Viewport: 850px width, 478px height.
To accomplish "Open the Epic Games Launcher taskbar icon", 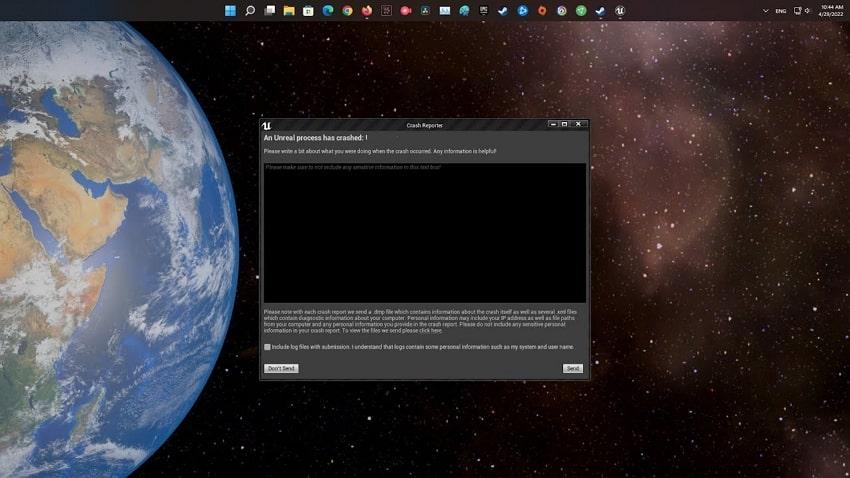I will tap(484, 11).
